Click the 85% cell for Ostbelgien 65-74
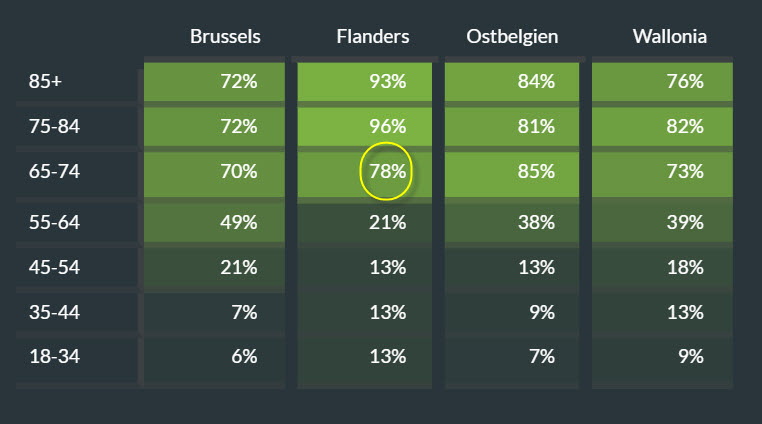 [536, 172]
